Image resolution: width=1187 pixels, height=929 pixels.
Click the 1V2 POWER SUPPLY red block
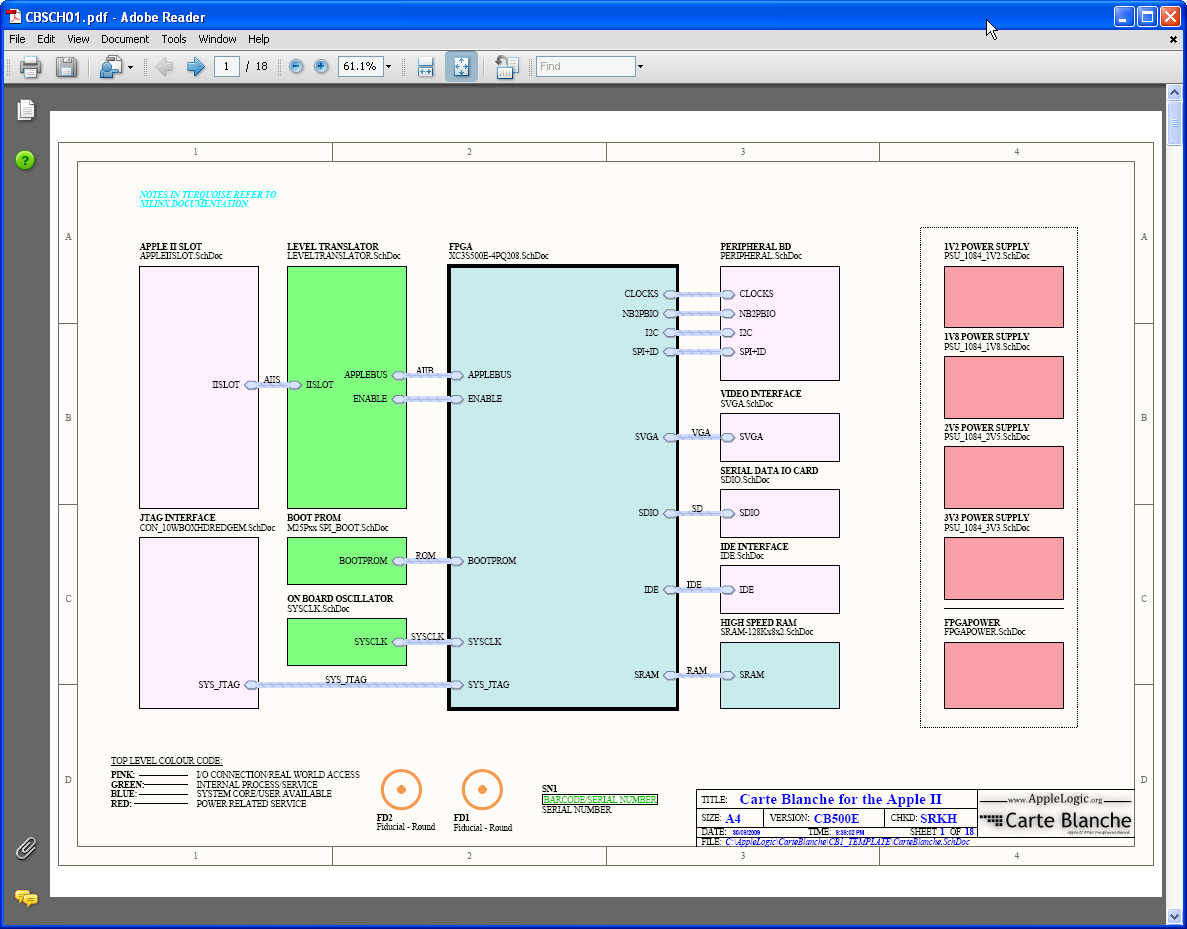(1004, 297)
